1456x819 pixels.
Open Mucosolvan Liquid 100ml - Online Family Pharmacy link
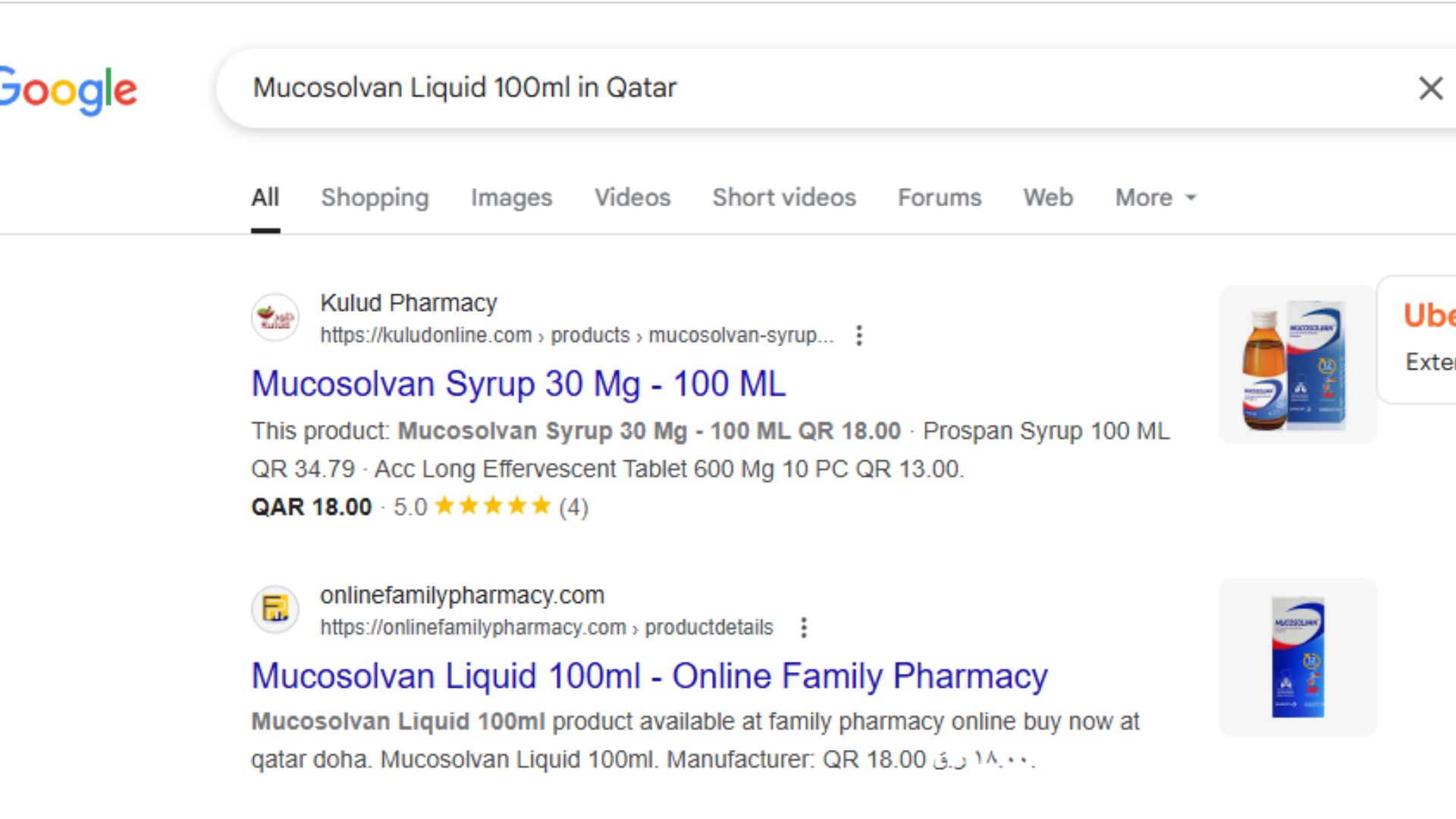[x=649, y=676]
